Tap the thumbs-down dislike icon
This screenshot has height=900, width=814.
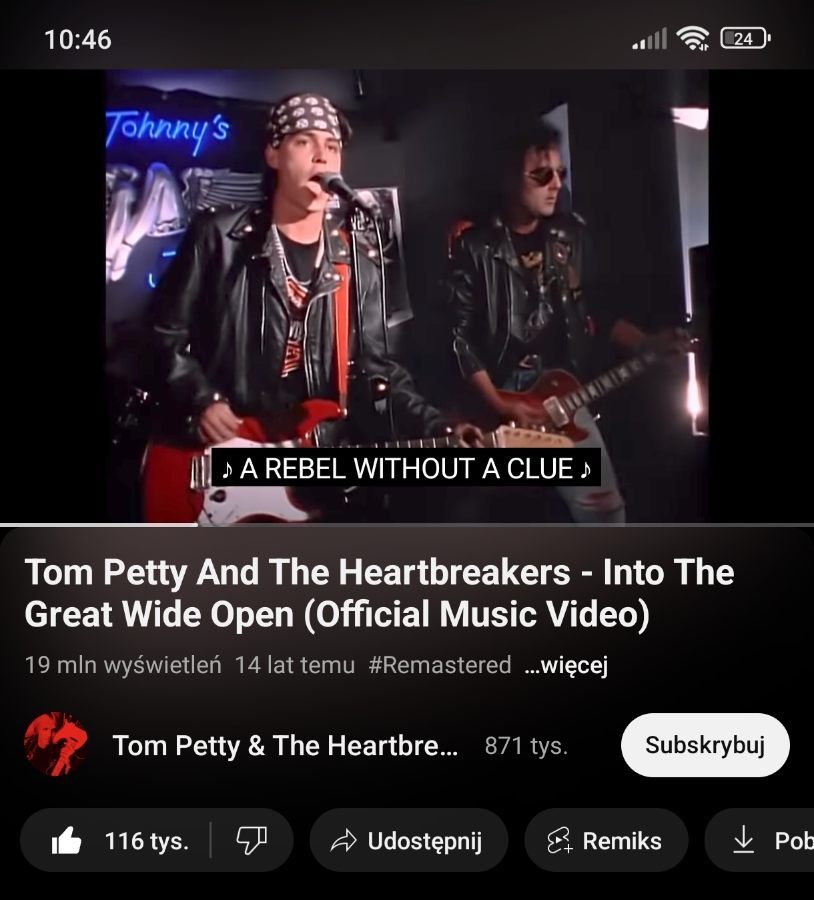tap(251, 841)
